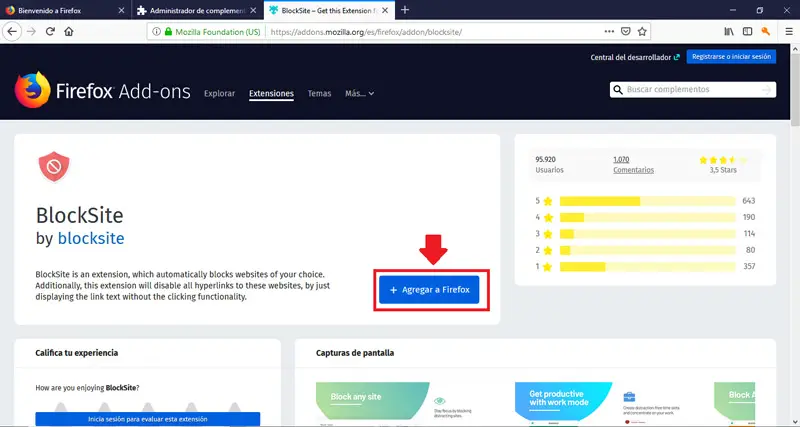Click the orange extension icon in toolbar

coord(765,32)
